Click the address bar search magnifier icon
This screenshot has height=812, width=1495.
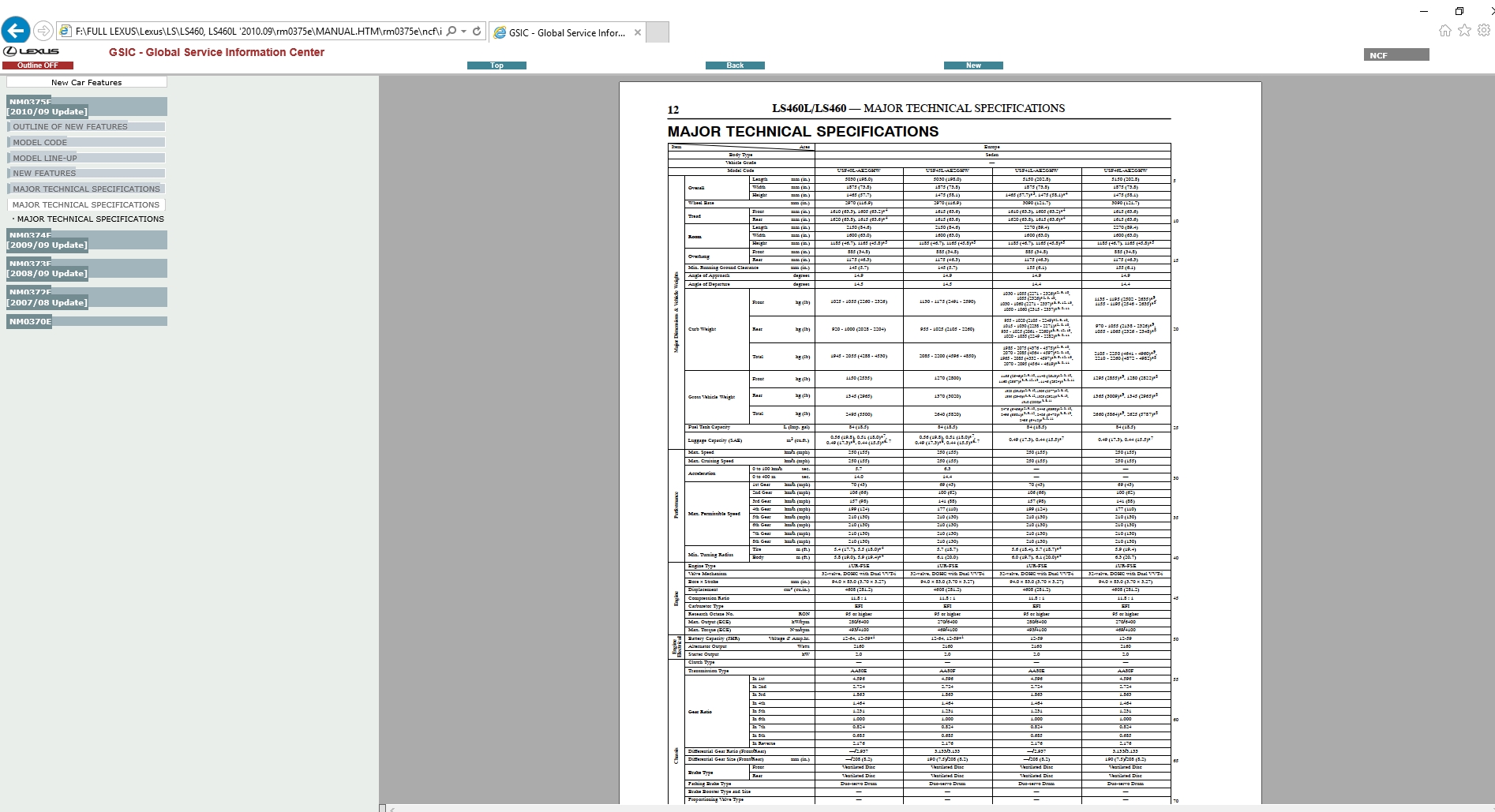click(x=451, y=32)
